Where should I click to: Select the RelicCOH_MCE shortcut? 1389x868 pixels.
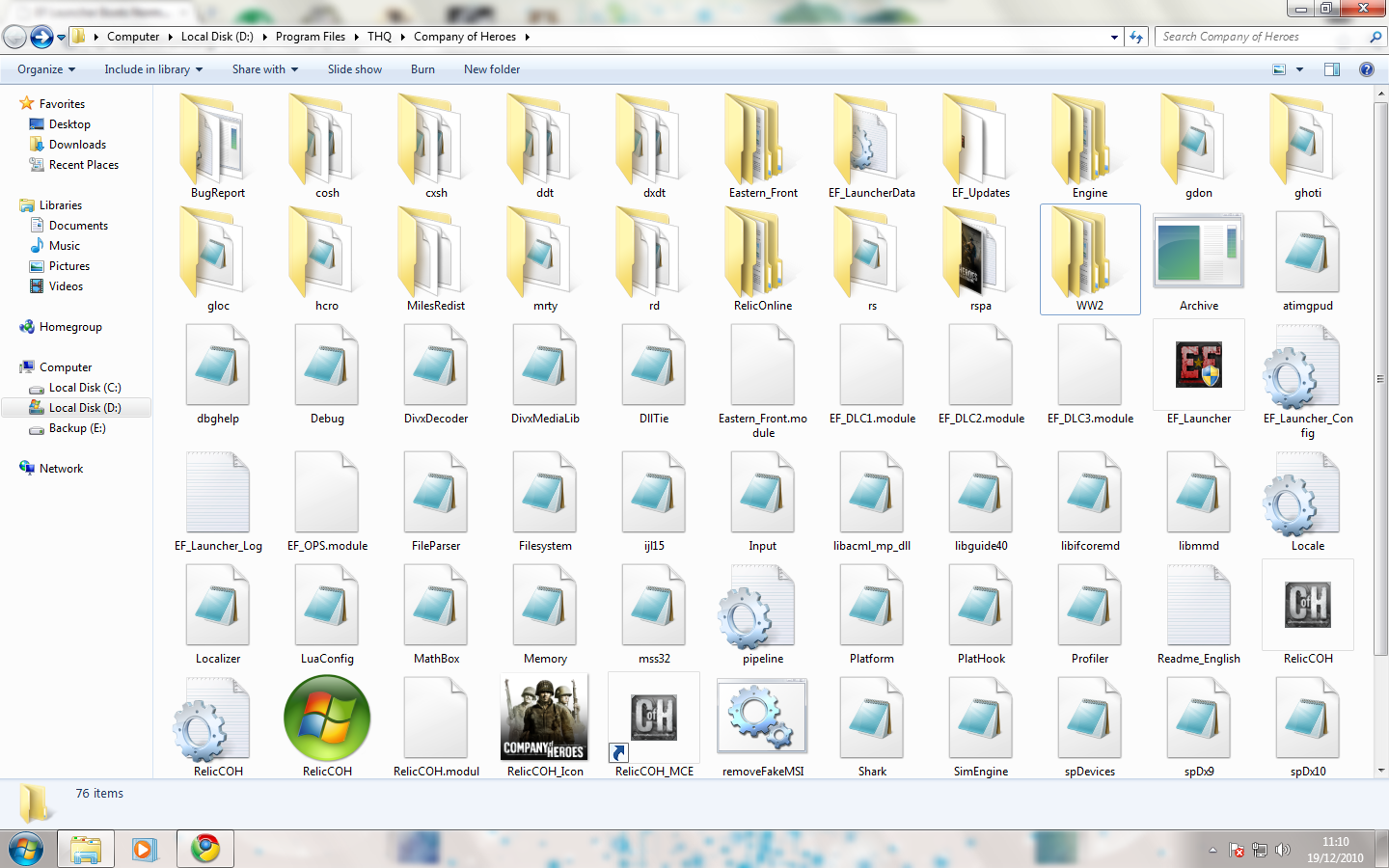654,725
